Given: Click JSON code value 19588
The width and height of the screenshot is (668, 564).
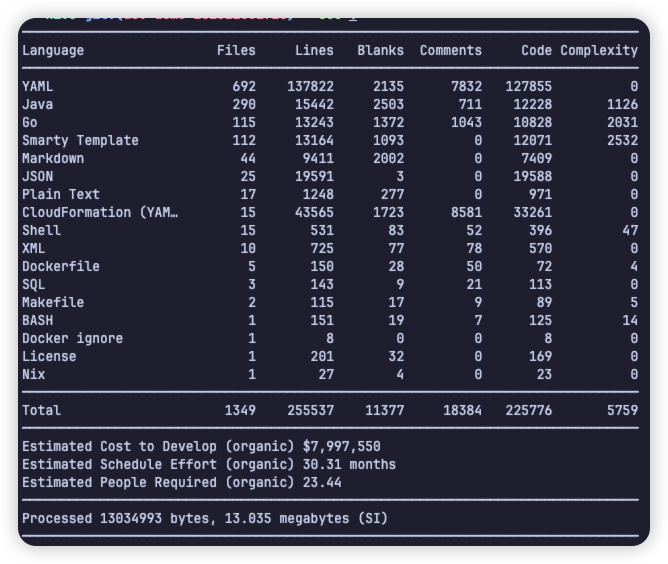Looking at the screenshot, I should pos(533,176).
